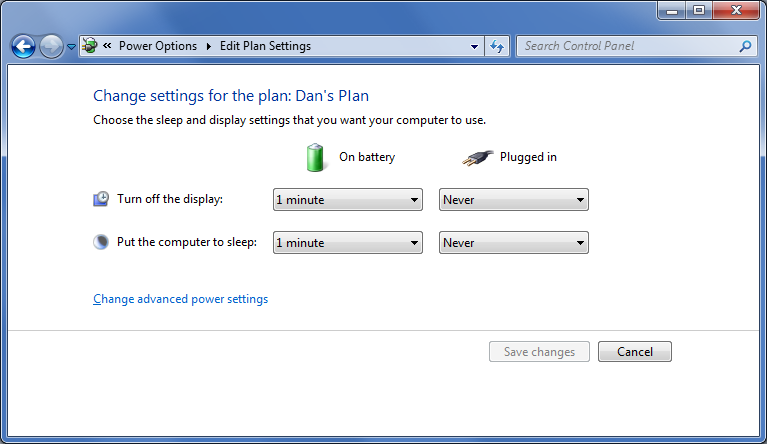This screenshot has width=767, height=444.
Task: Open display-off dropdown for On battery
Action: point(347,200)
